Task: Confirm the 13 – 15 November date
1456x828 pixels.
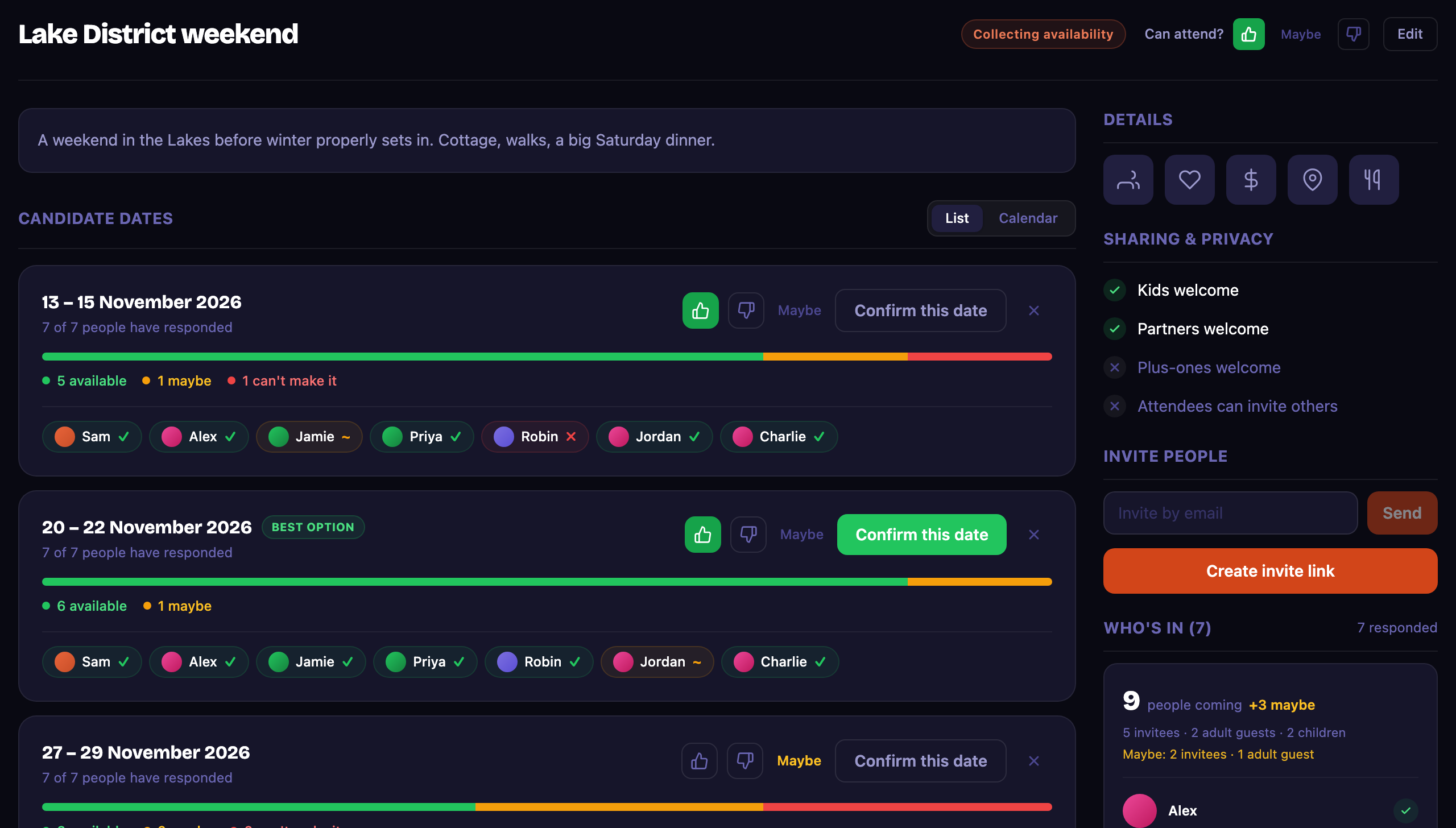Action: click(x=920, y=310)
